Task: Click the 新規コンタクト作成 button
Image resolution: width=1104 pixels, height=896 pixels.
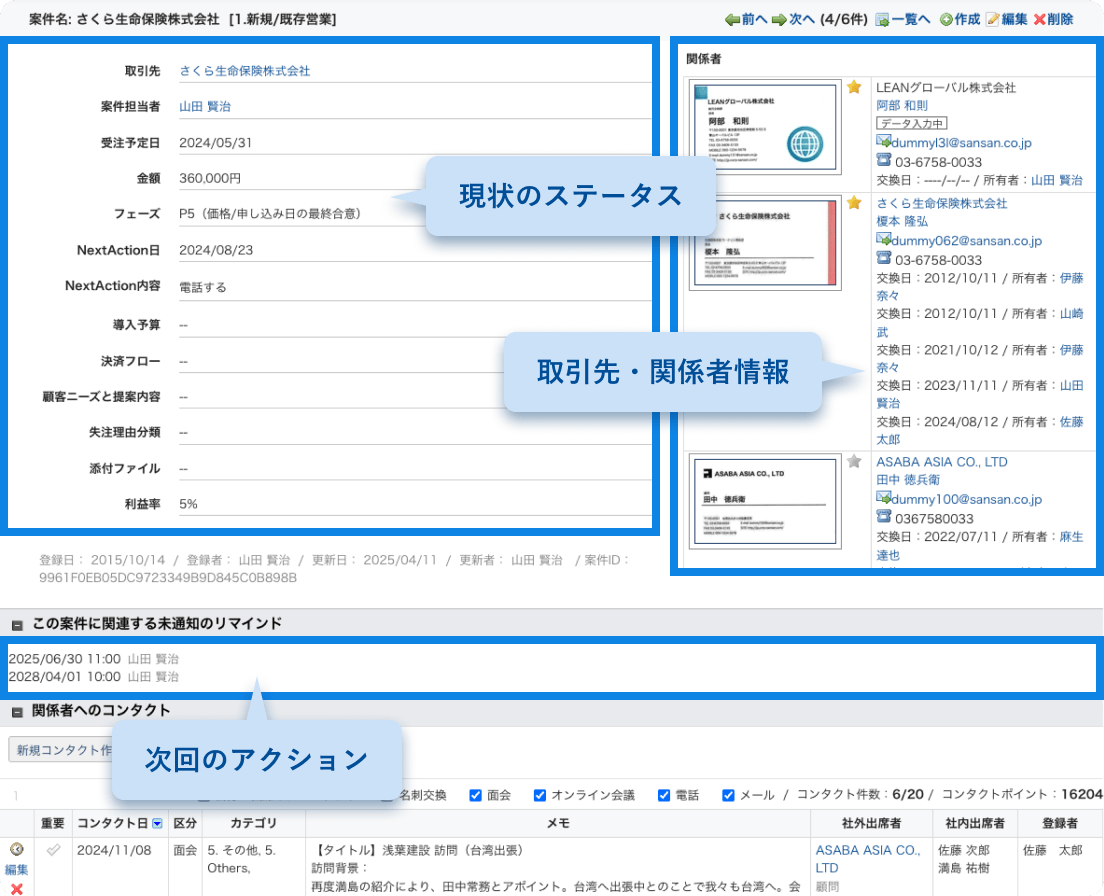Action: click(x=63, y=750)
